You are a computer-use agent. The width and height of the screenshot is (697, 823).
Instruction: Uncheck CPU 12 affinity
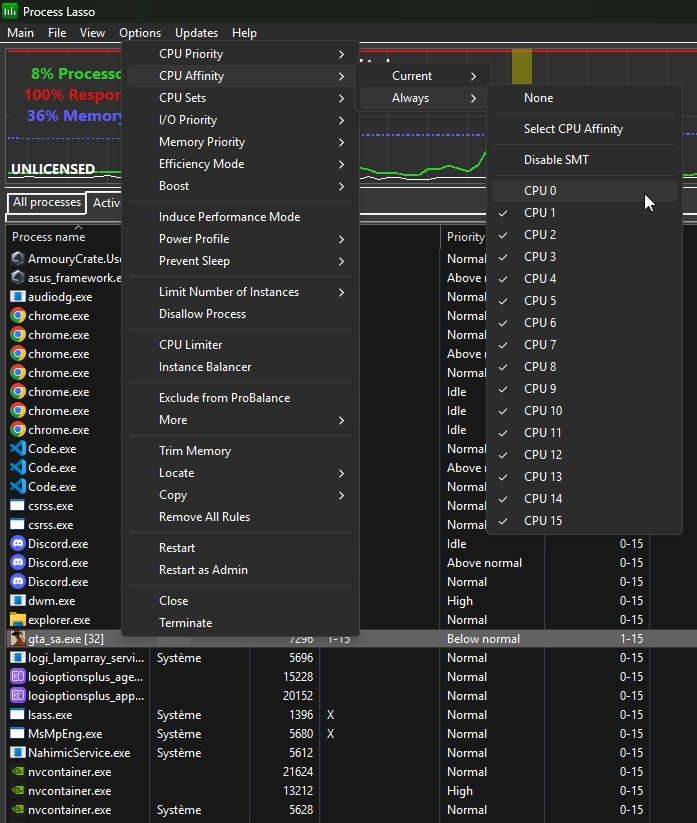584,455
